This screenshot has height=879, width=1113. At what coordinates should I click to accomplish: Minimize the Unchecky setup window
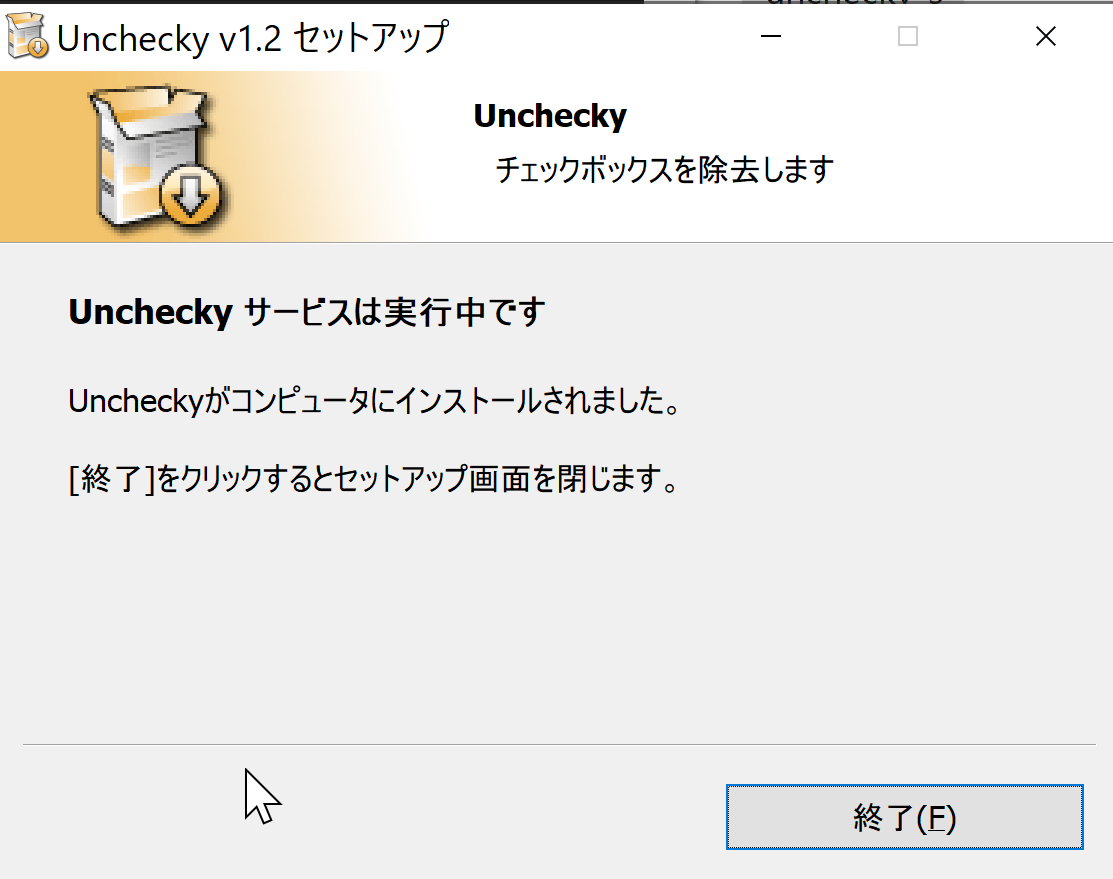point(771,36)
